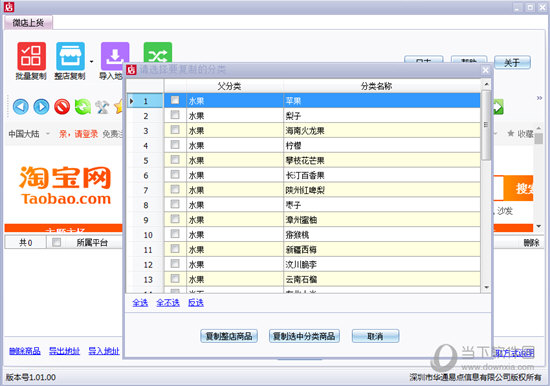Go back with the blue left arrow
550x386 pixels.
point(21,107)
